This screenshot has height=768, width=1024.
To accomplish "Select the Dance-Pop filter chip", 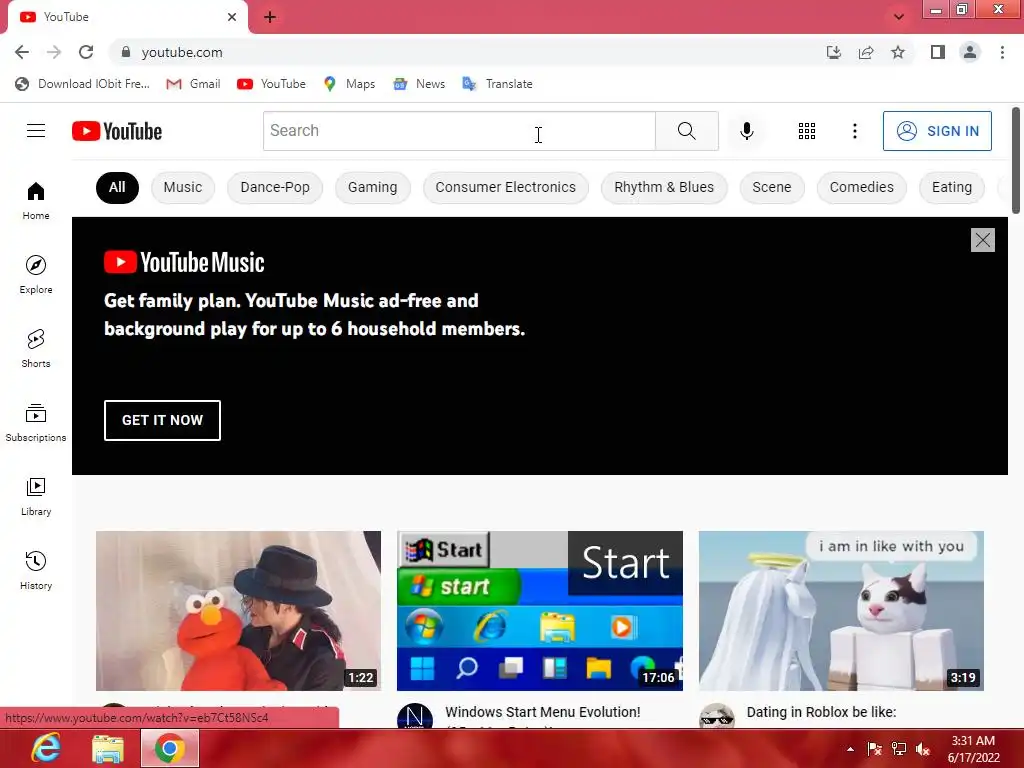I will 275,187.
